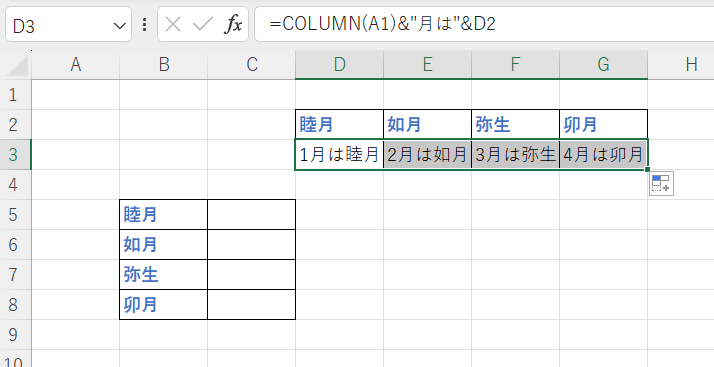This screenshot has width=714, height=367.
Task: Click the three-dot handle beside the Name Box
Action: coord(144,25)
